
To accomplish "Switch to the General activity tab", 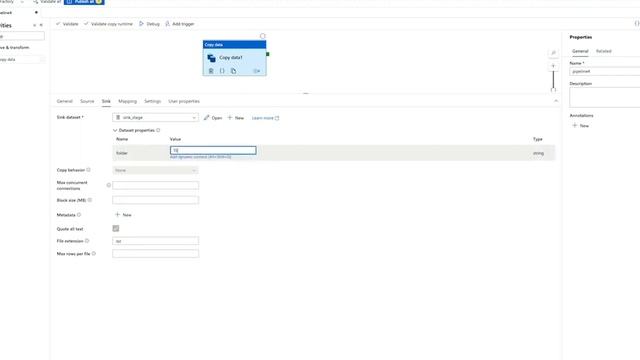I will tap(64, 101).
